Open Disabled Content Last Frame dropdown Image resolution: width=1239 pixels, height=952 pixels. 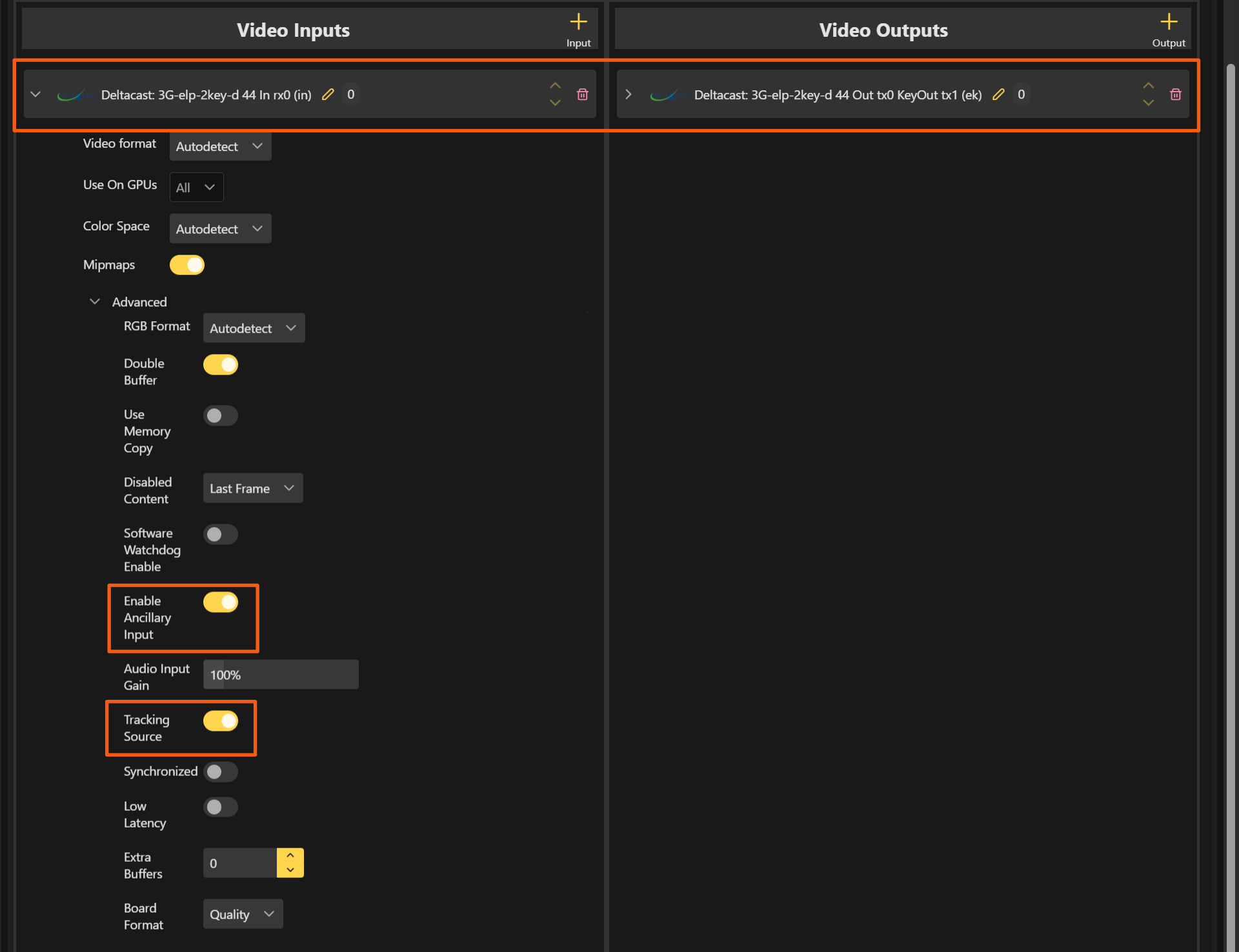[252, 488]
